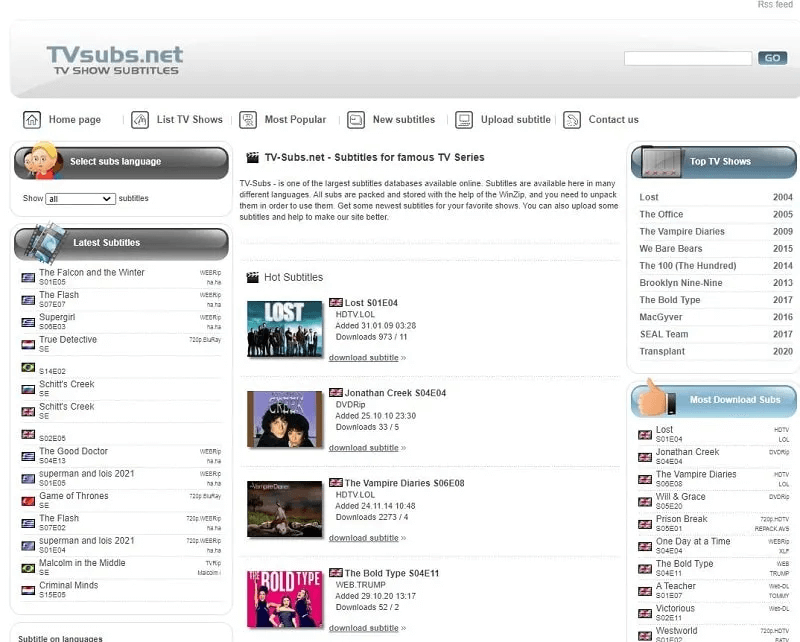
Task: Select SEAL Team in Top TV Shows
Action: (x=664, y=334)
